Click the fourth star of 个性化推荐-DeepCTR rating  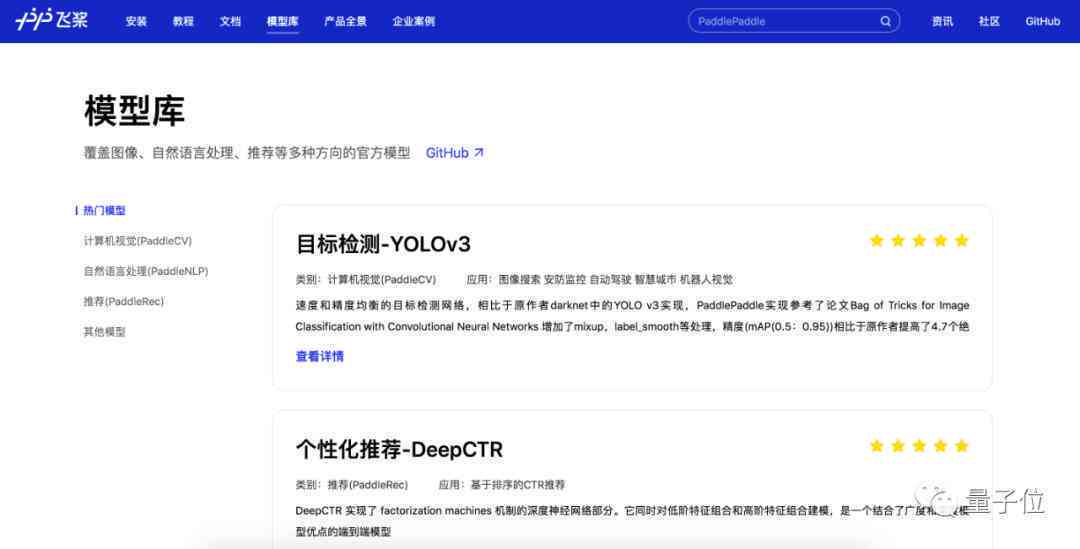pos(941,446)
